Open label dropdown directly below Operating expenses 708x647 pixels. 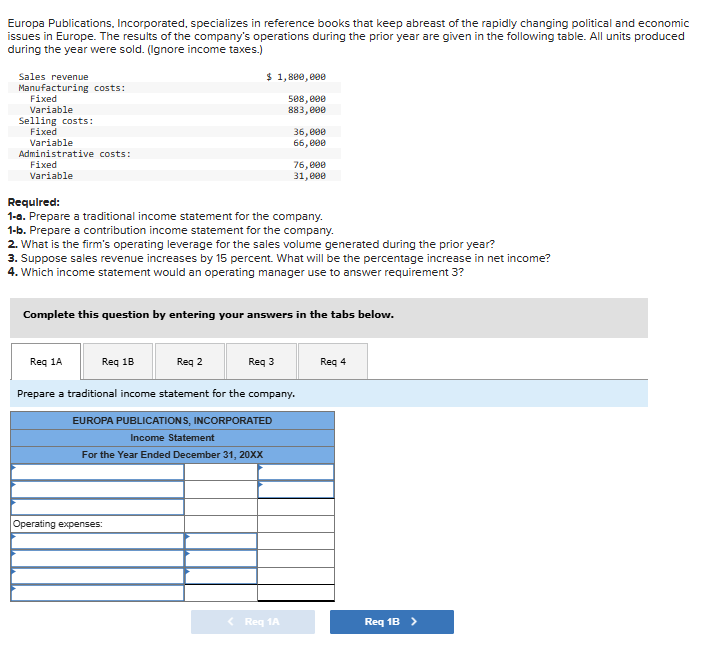click(x=98, y=541)
